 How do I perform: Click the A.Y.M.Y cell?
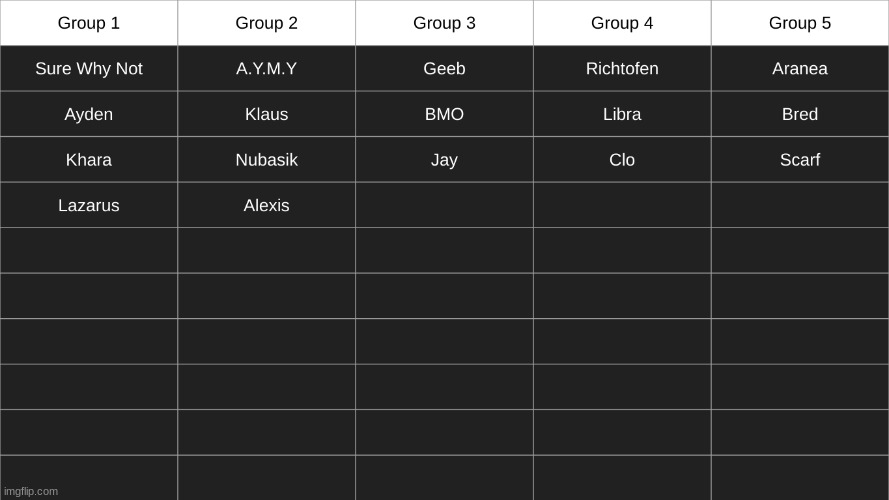266,69
